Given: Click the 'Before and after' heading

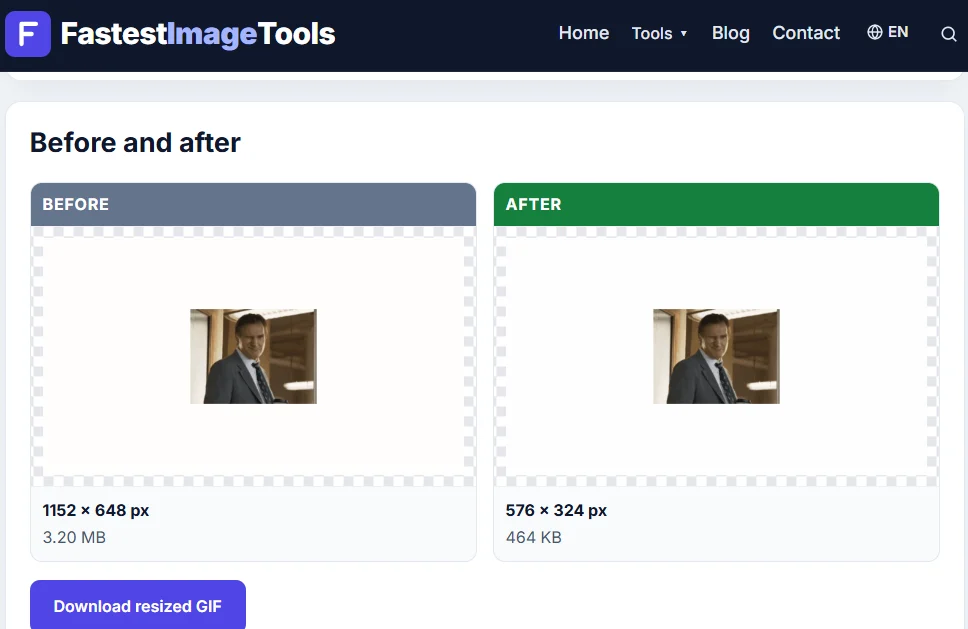Looking at the screenshot, I should pos(135,143).
